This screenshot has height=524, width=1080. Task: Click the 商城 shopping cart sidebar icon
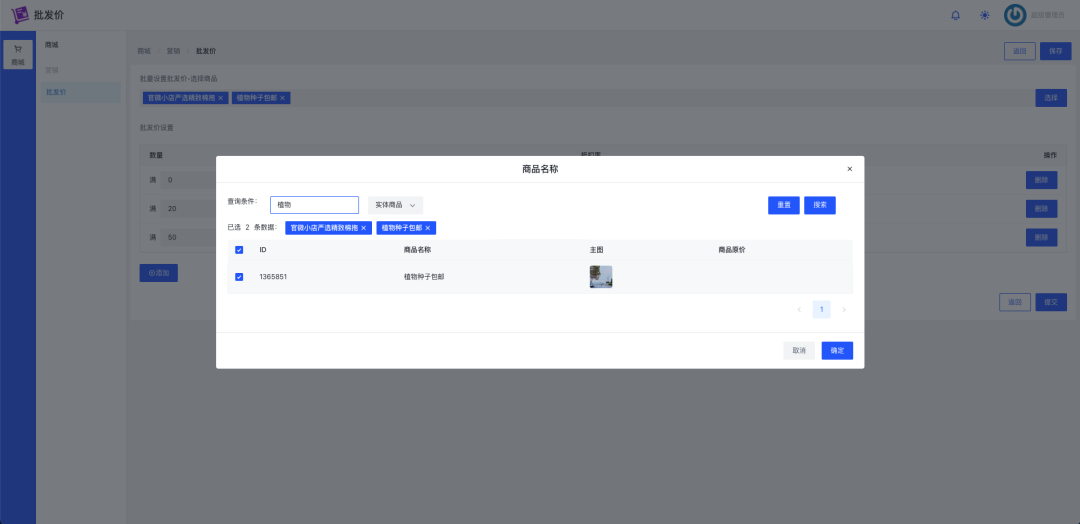18,54
